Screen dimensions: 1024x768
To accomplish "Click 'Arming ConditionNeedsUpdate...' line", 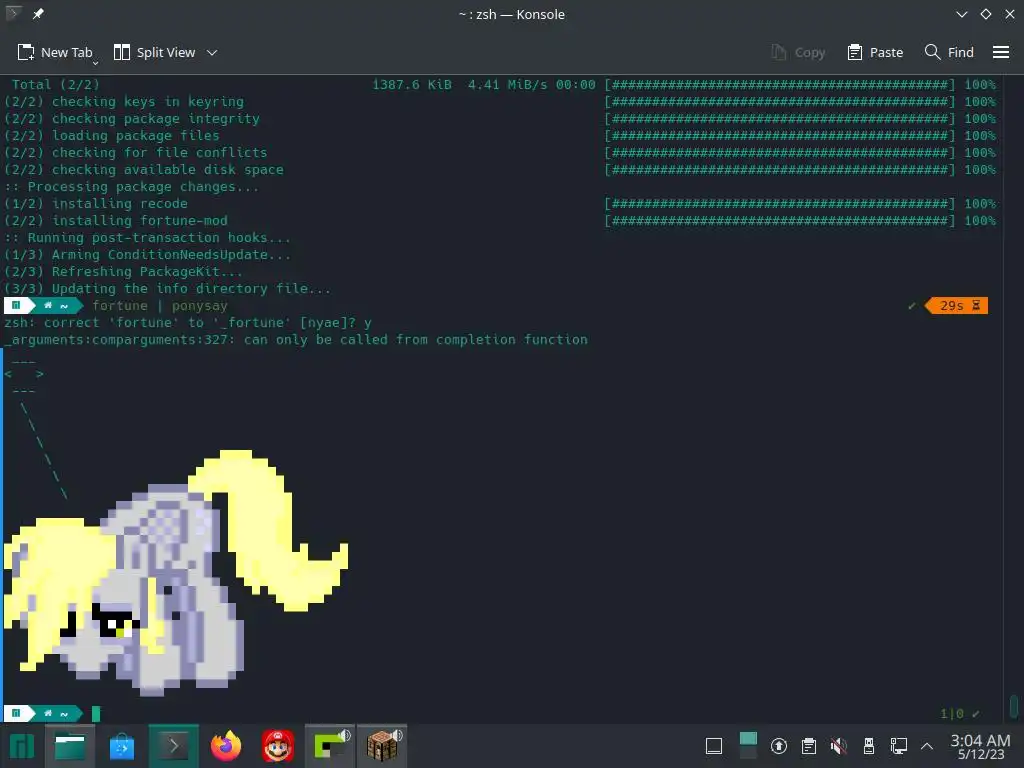I will (x=148, y=255).
